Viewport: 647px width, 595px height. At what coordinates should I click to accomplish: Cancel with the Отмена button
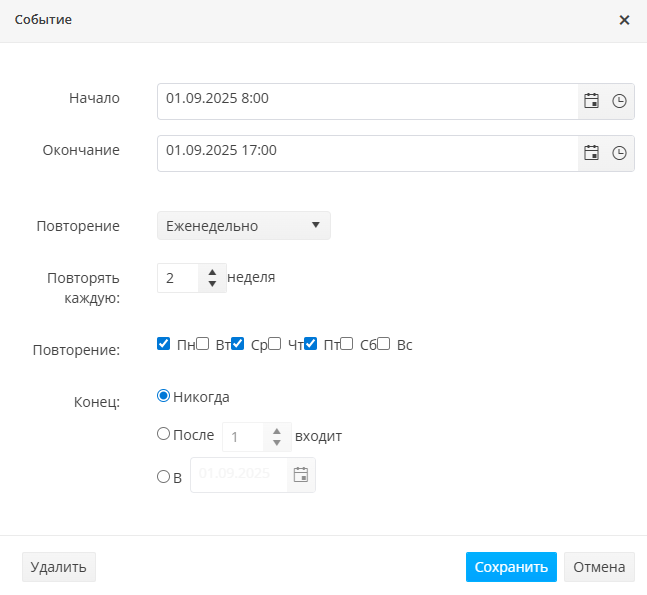(x=599, y=567)
